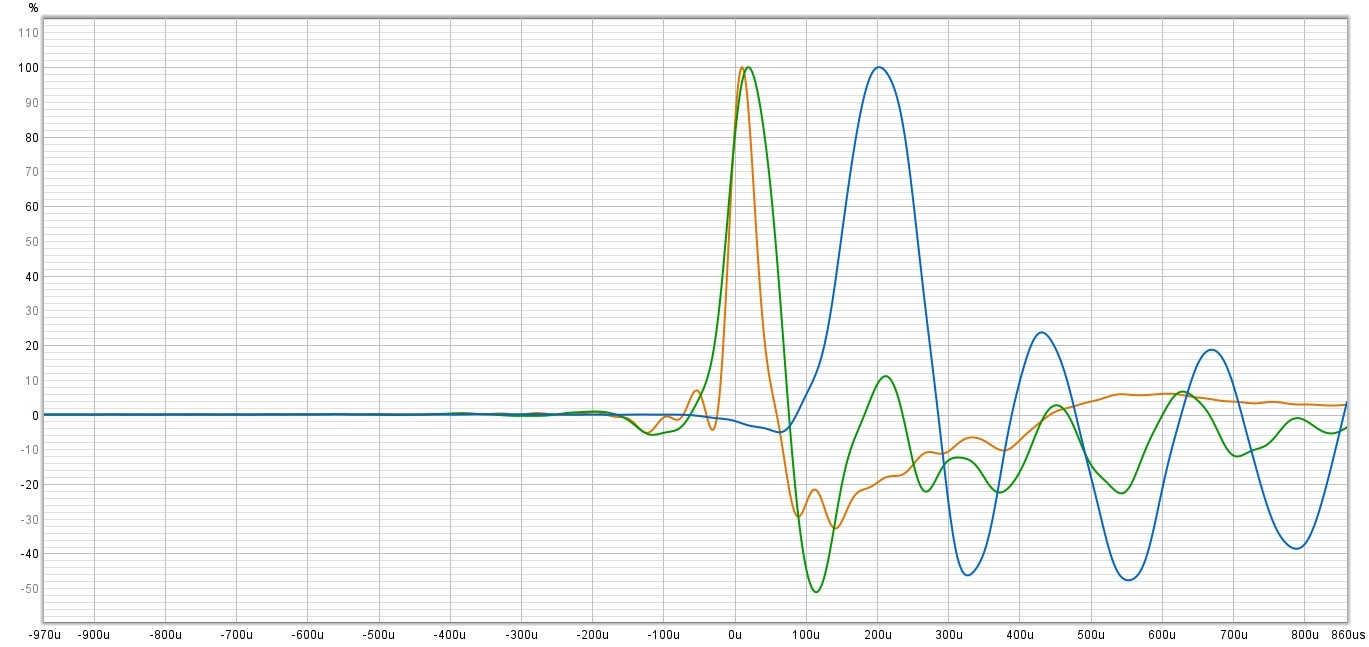Click the 100 label on the Y axis
This screenshot has width=1369, height=647.
[28, 68]
